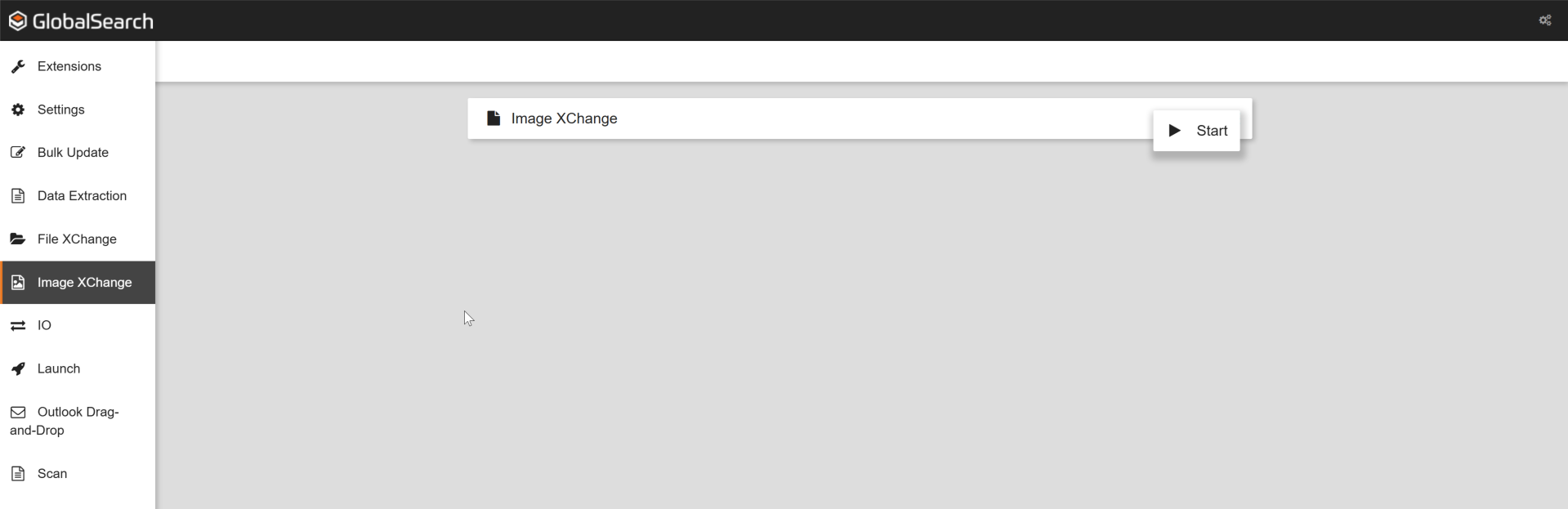1568x509 pixels.
Task: Click the envelope icon for Outlook Drag-and-Drop
Action: [18, 413]
